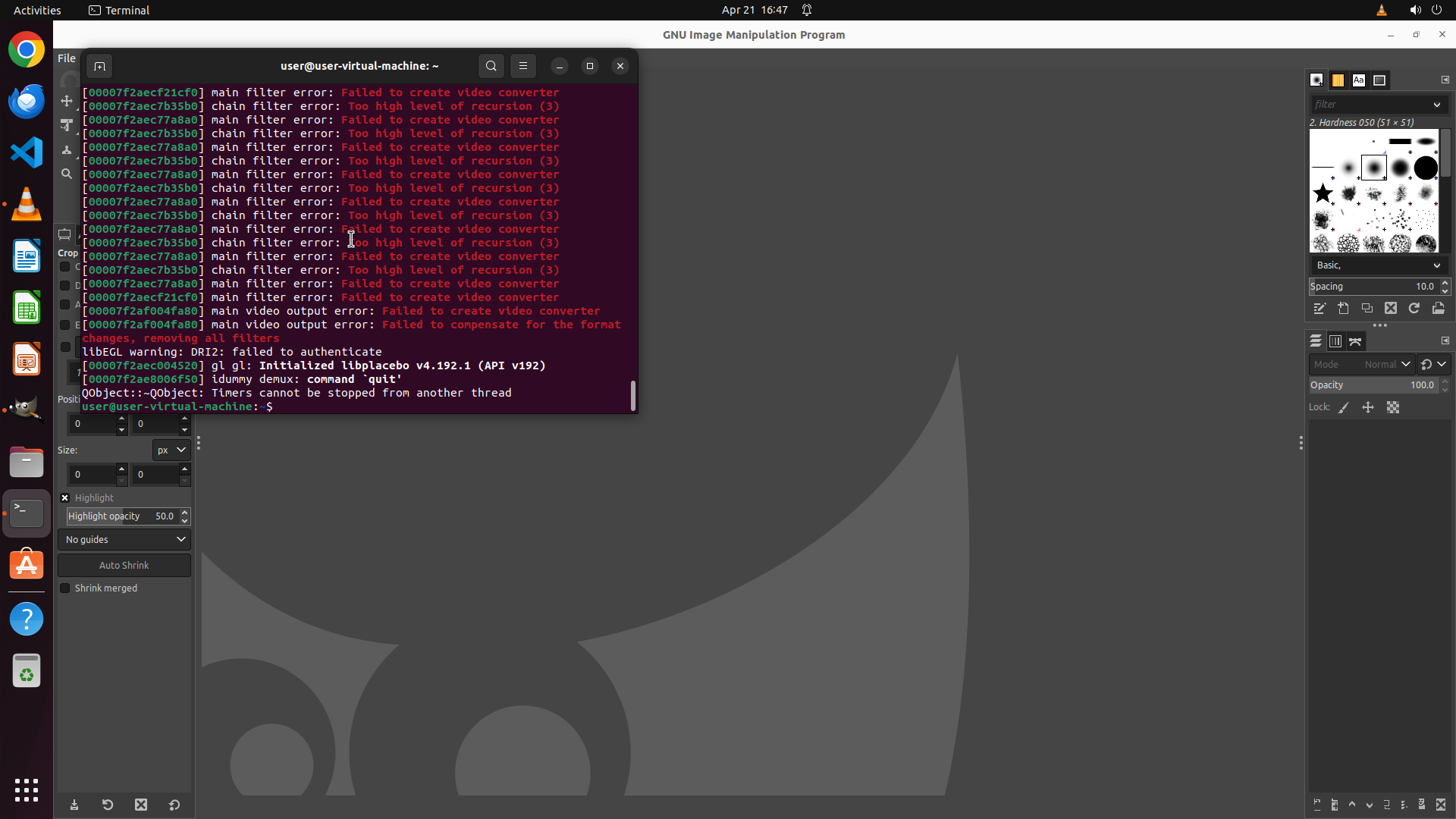Screen dimensions: 1456x819
Task: Click the delete brush icon
Action: pos(1390,309)
